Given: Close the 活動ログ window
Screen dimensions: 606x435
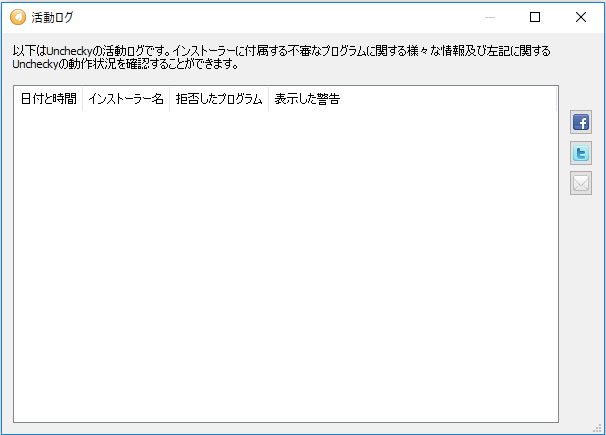Looking at the screenshot, I should [581, 17].
